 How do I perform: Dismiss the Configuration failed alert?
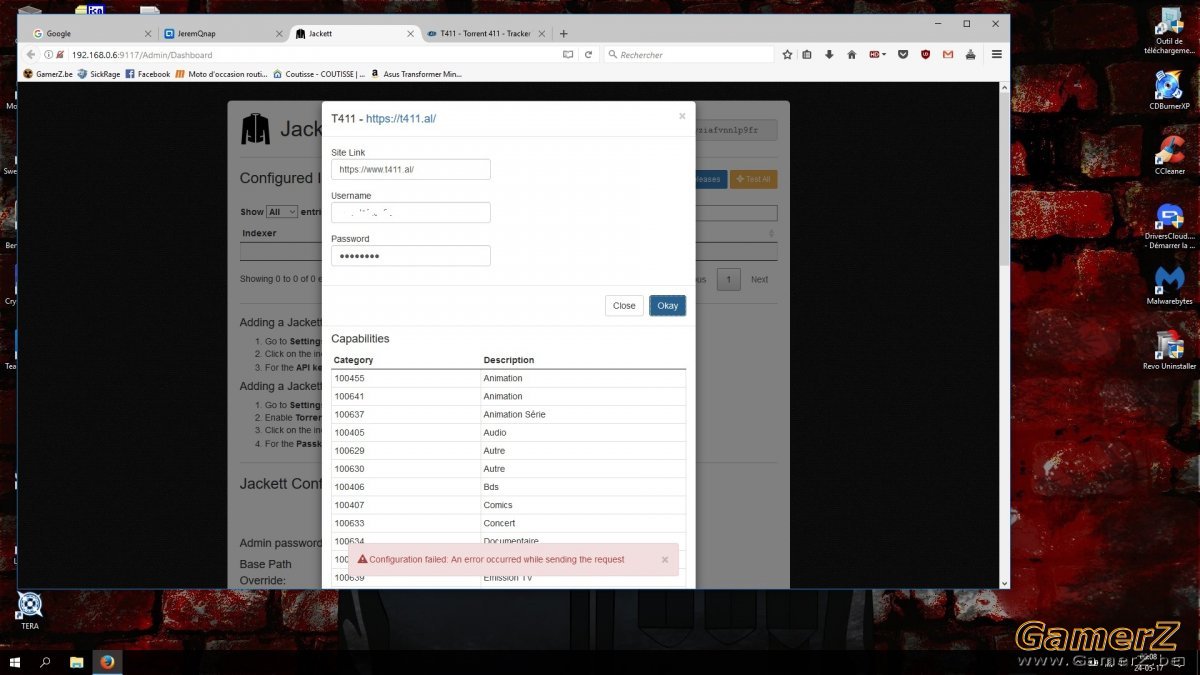click(x=665, y=560)
